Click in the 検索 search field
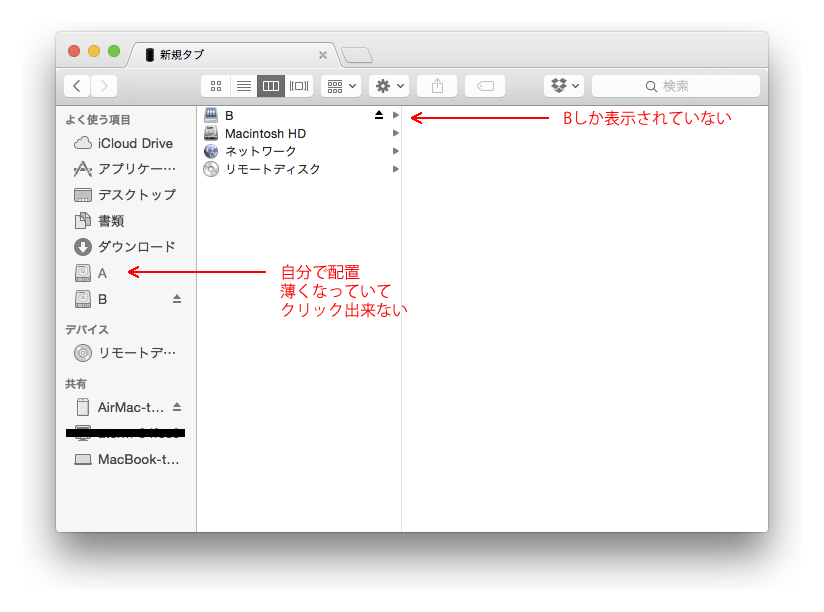 coord(676,86)
